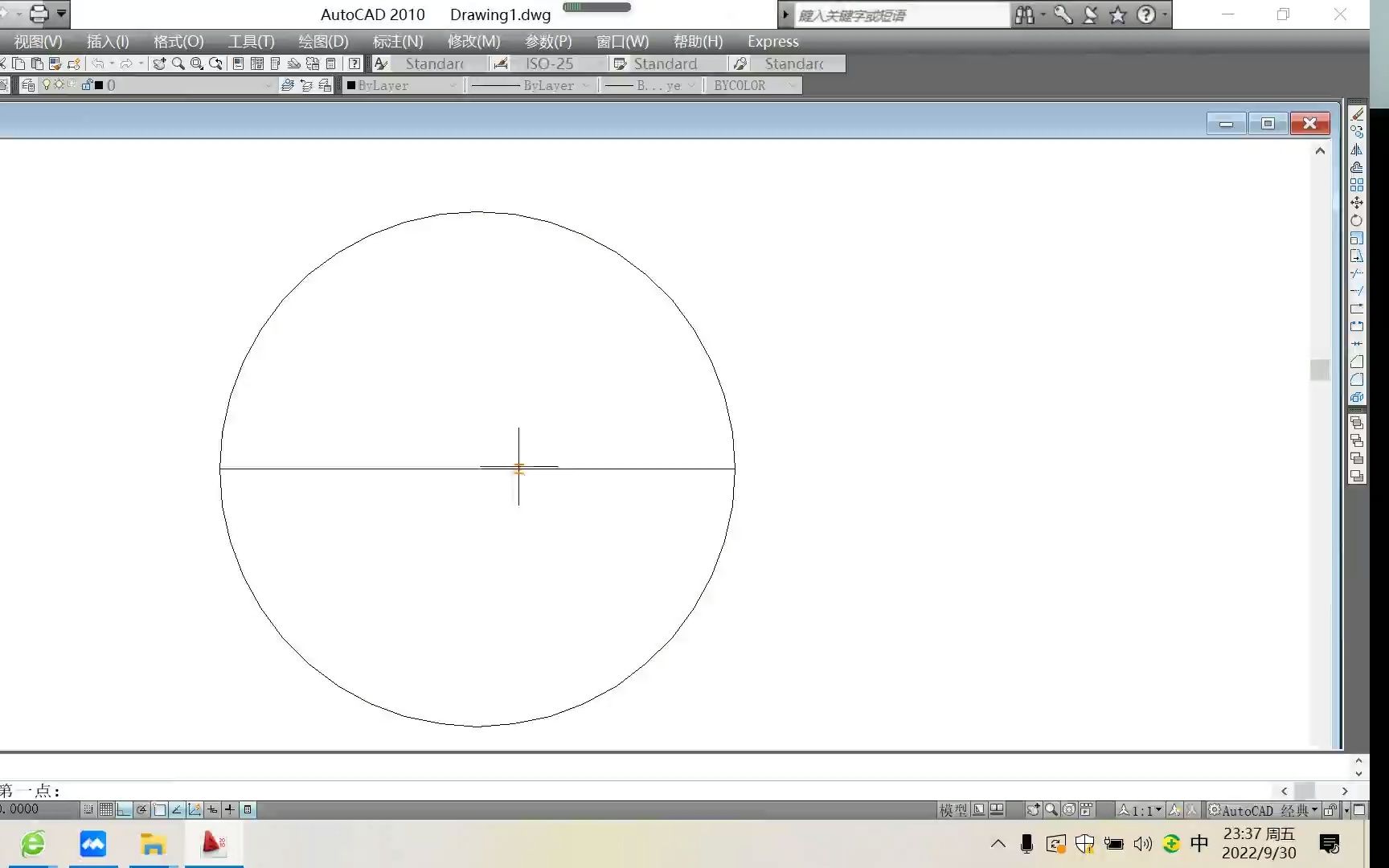
Task: Toggle Ortho mode in status bar
Action: [124, 809]
